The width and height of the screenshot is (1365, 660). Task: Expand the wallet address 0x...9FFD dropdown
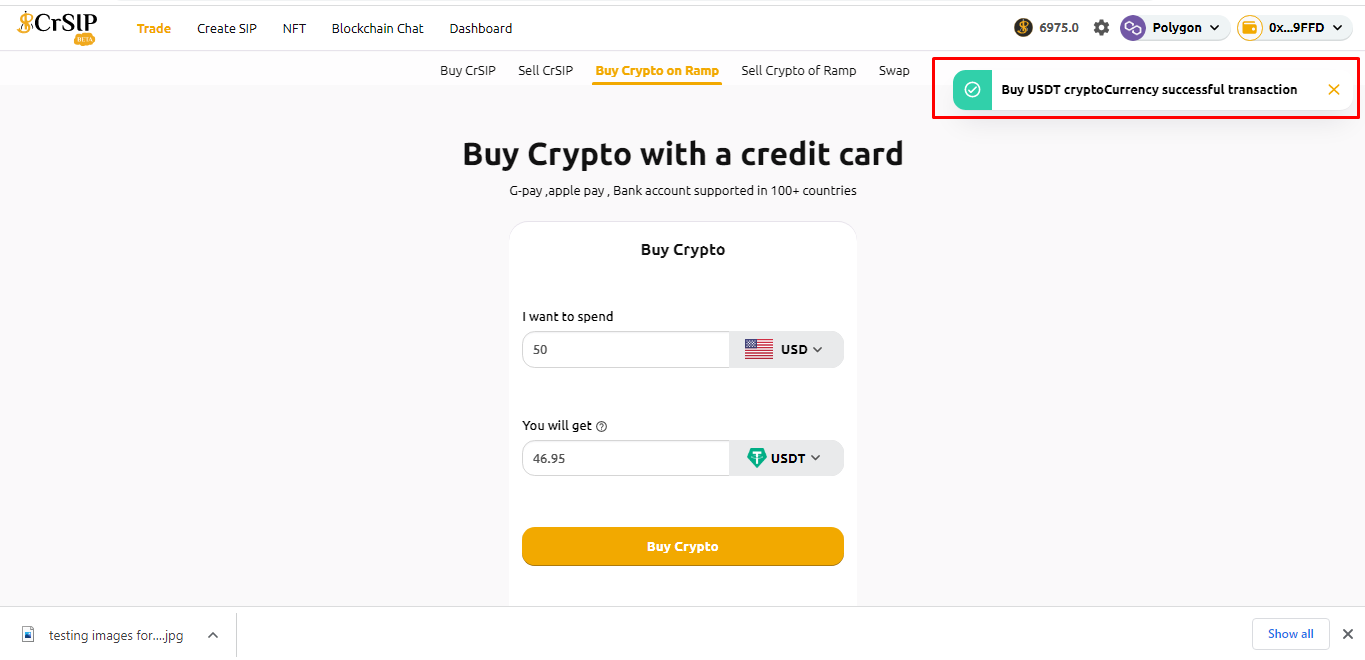pyautogui.click(x=1294, y=28)
